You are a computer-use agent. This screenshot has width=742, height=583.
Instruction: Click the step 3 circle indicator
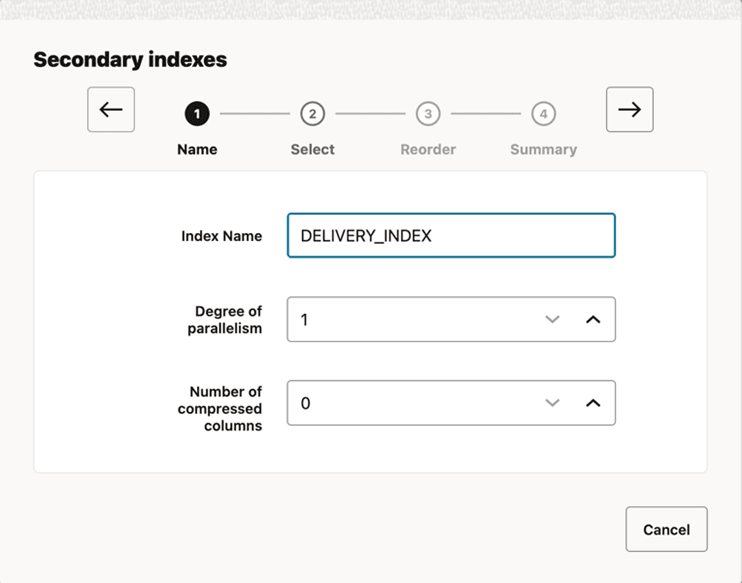428,114
